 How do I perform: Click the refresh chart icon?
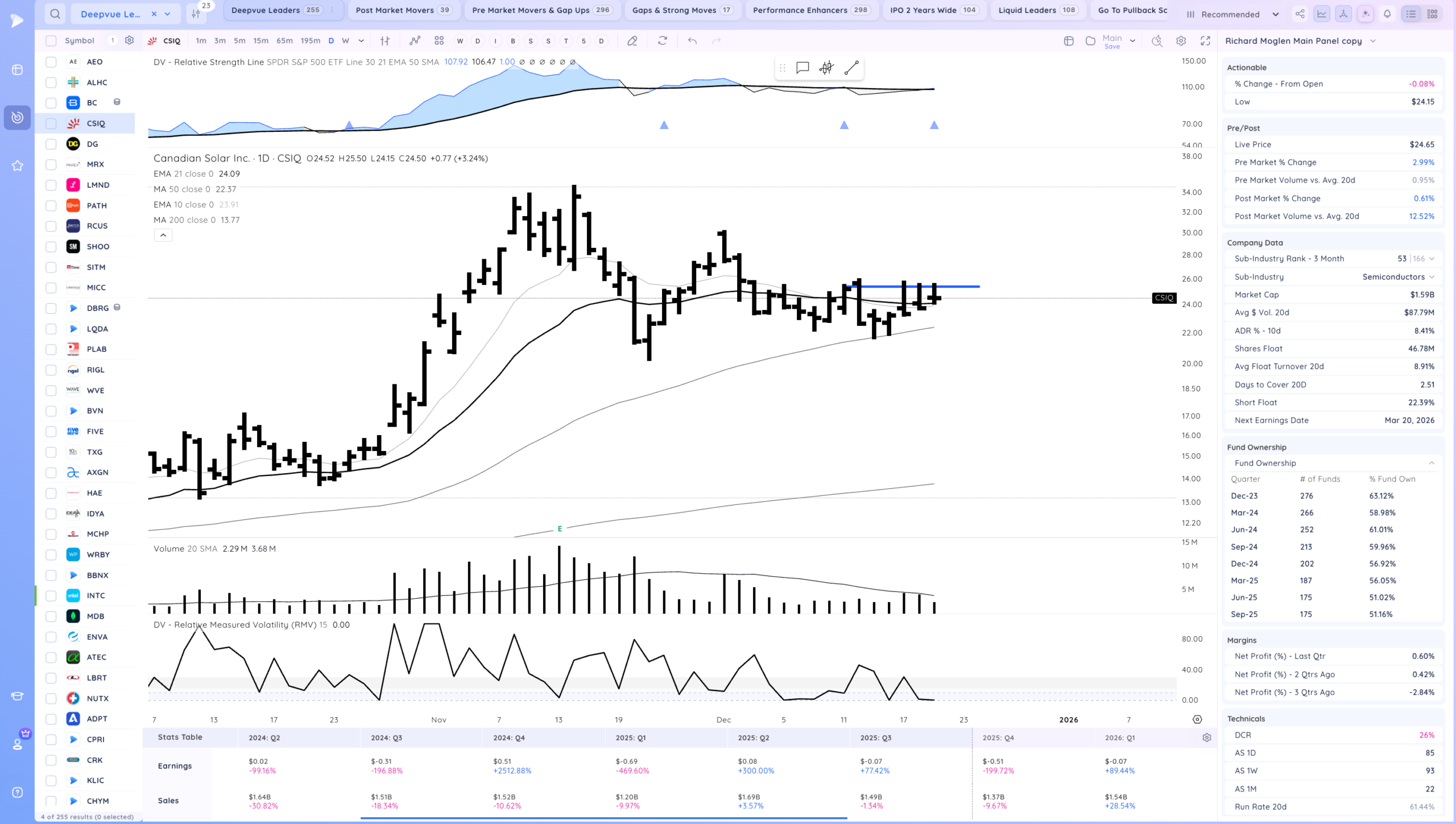tap(663, 40)
